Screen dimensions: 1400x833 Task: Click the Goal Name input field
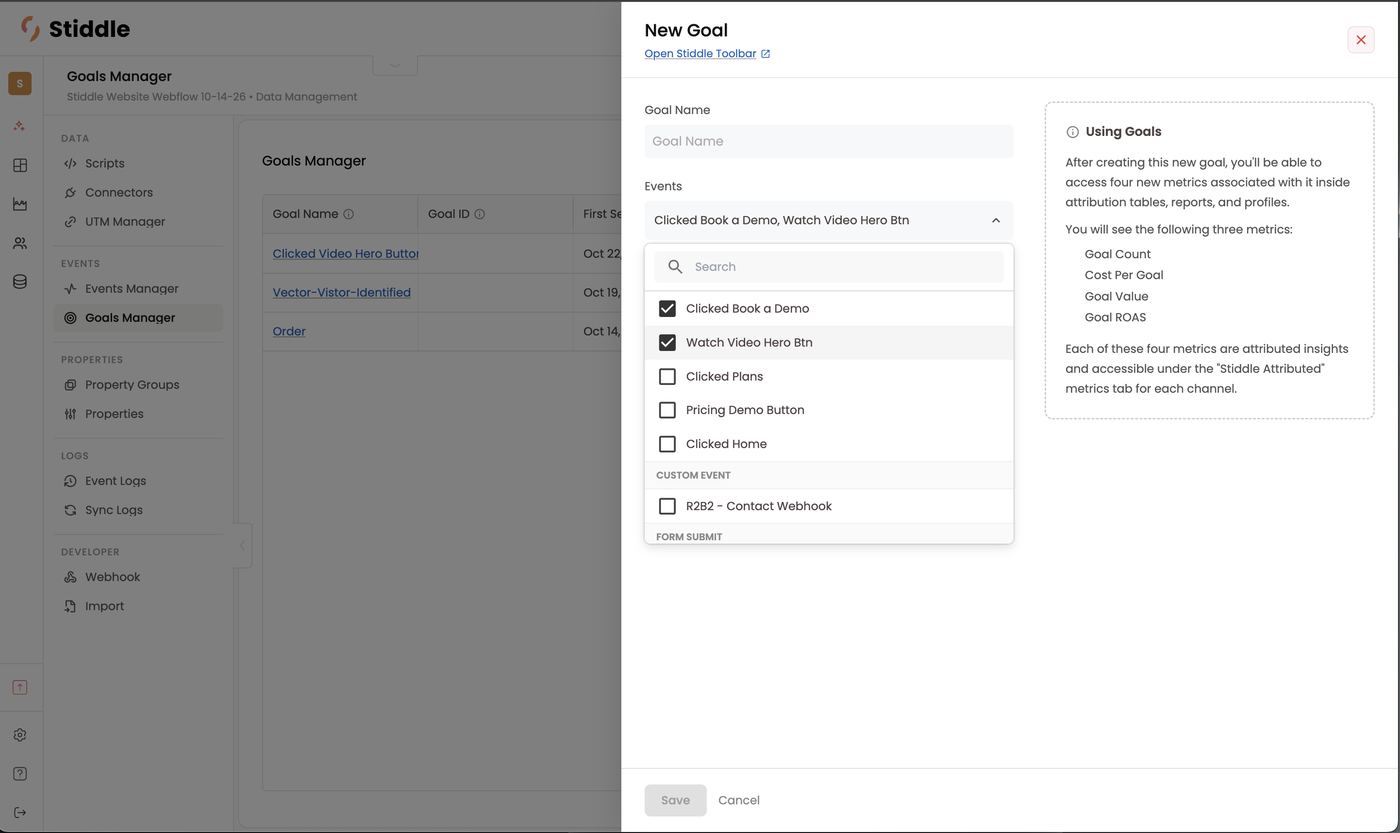pos(829,142)
